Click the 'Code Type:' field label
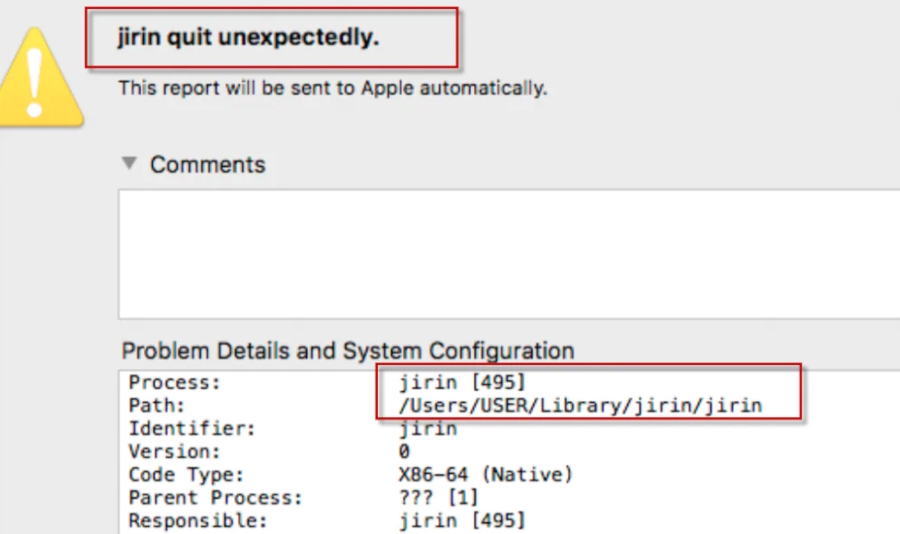900x534 pixels. 186,475
